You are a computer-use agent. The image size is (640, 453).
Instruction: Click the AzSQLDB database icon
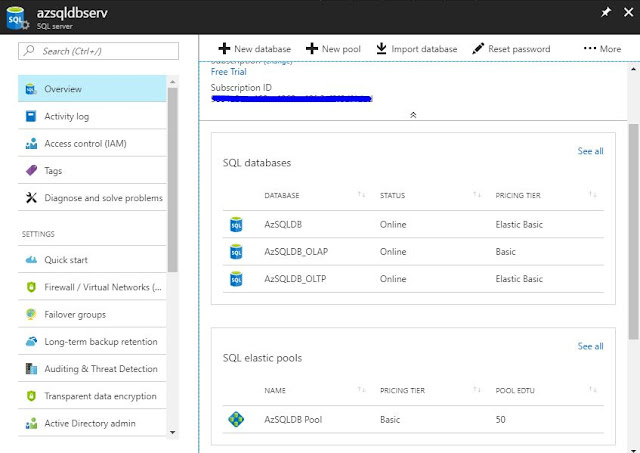(236, 224)
